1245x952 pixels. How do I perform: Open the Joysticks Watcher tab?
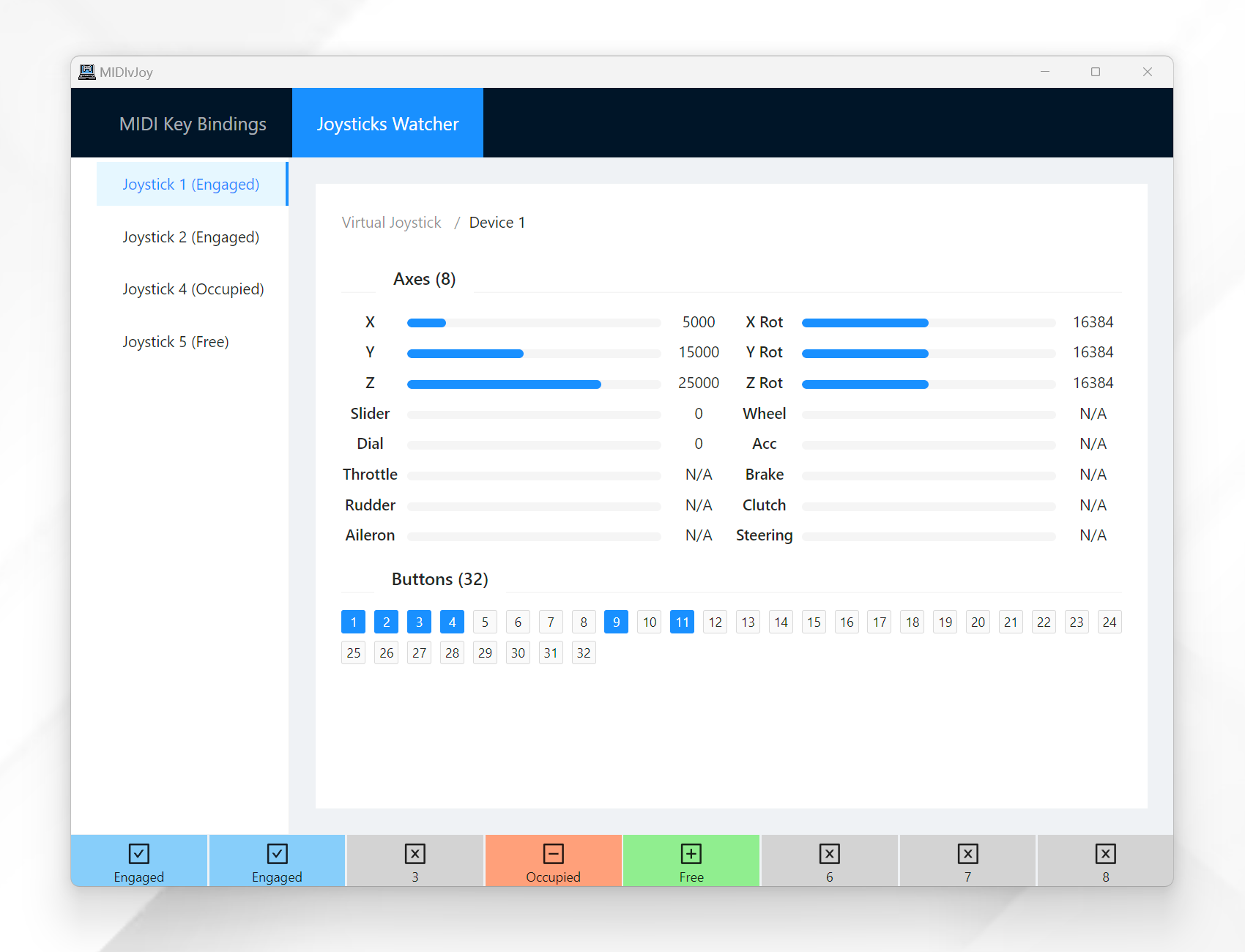(x=388, y=124)
